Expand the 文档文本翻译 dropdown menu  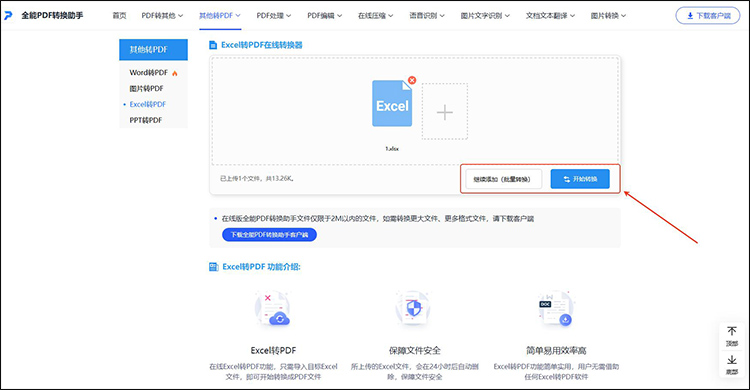[550, 15]
